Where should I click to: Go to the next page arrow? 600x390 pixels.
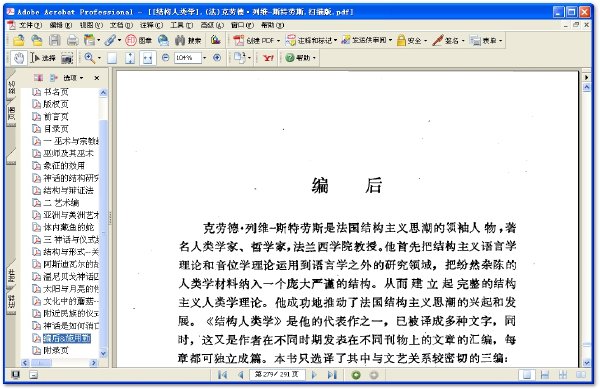pos(315,375)
